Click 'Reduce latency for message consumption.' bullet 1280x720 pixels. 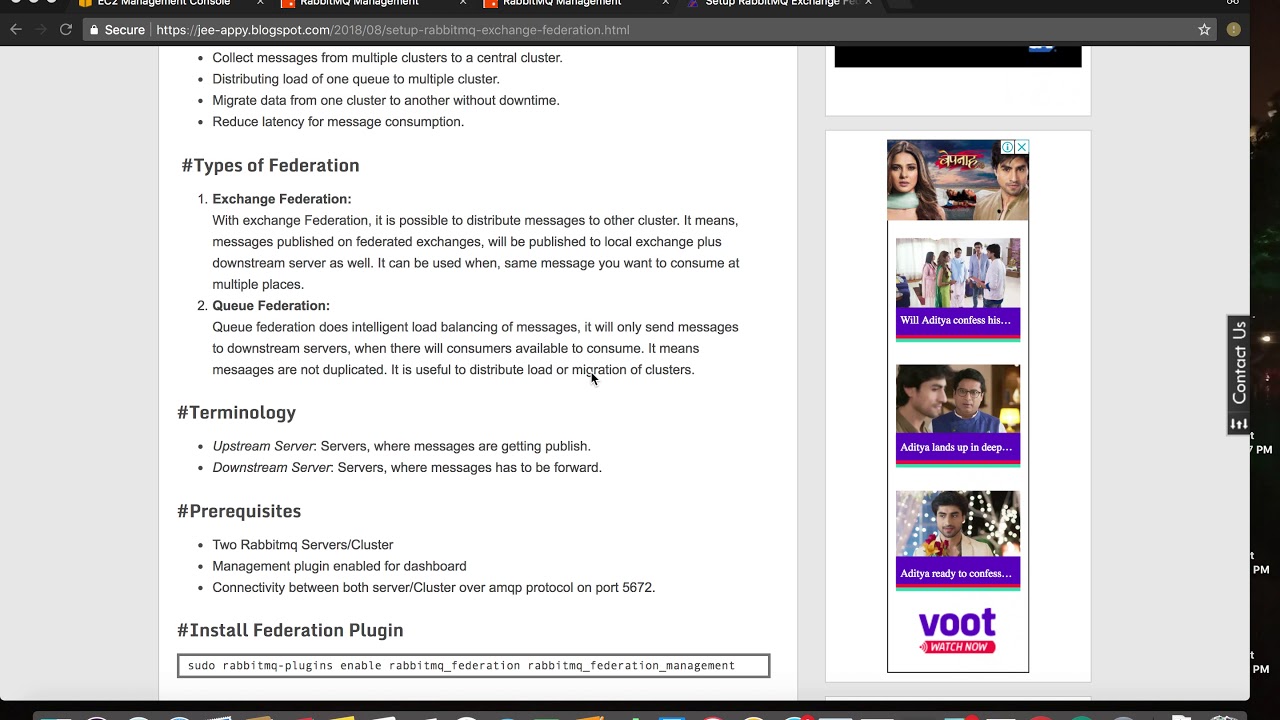[x=338, y=122]
